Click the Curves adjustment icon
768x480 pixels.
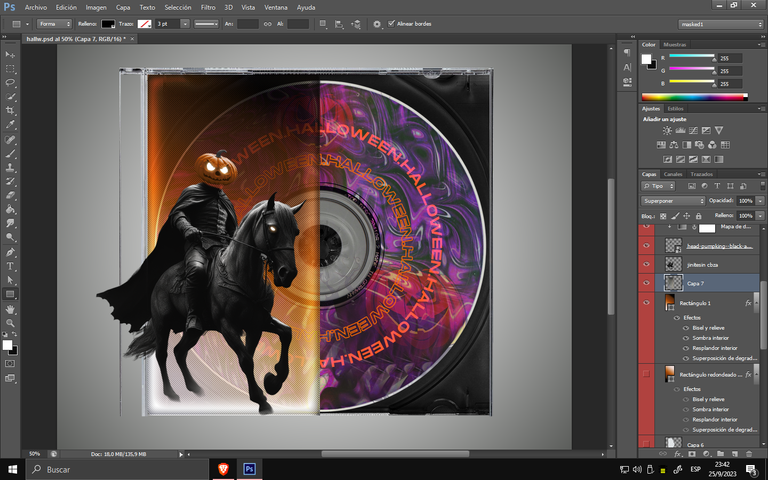coord(693,130)
